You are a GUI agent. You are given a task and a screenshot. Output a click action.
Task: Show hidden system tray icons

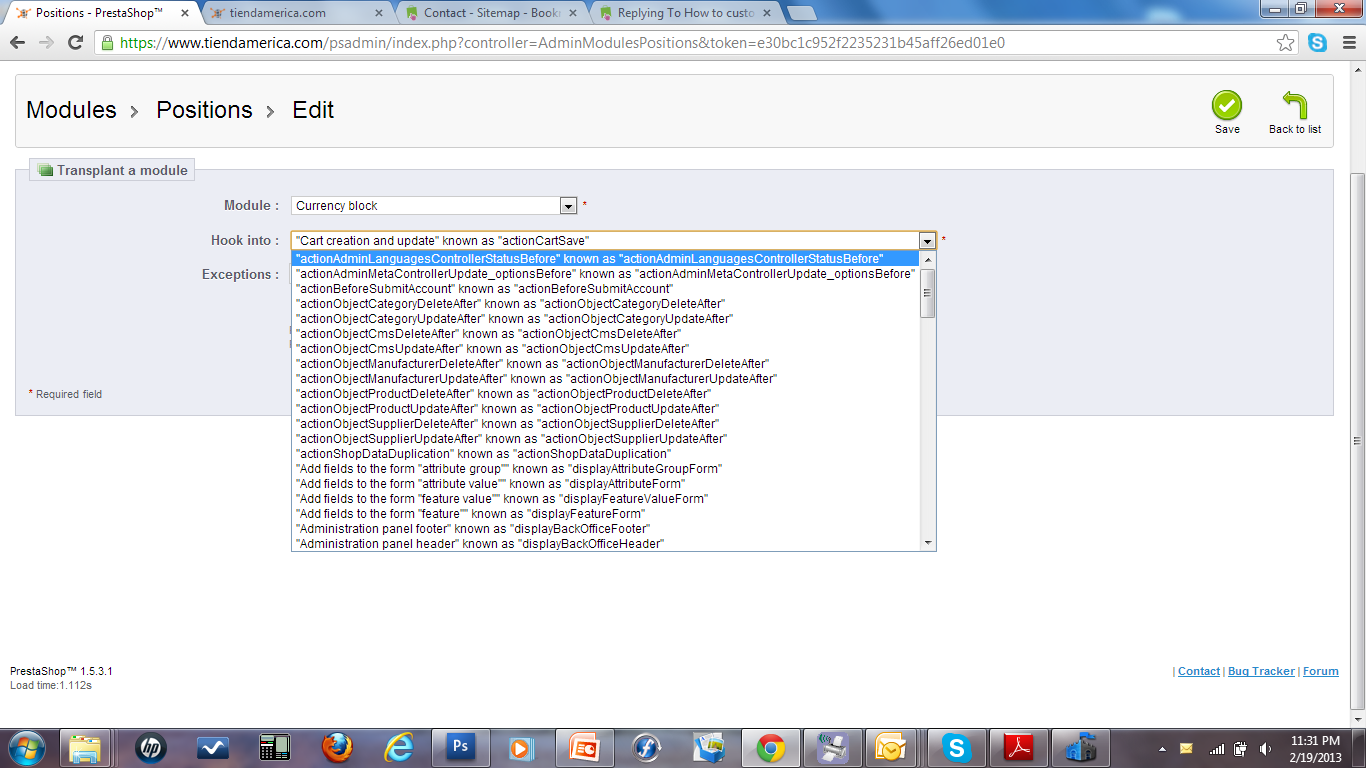click(x=1162, y=748)
